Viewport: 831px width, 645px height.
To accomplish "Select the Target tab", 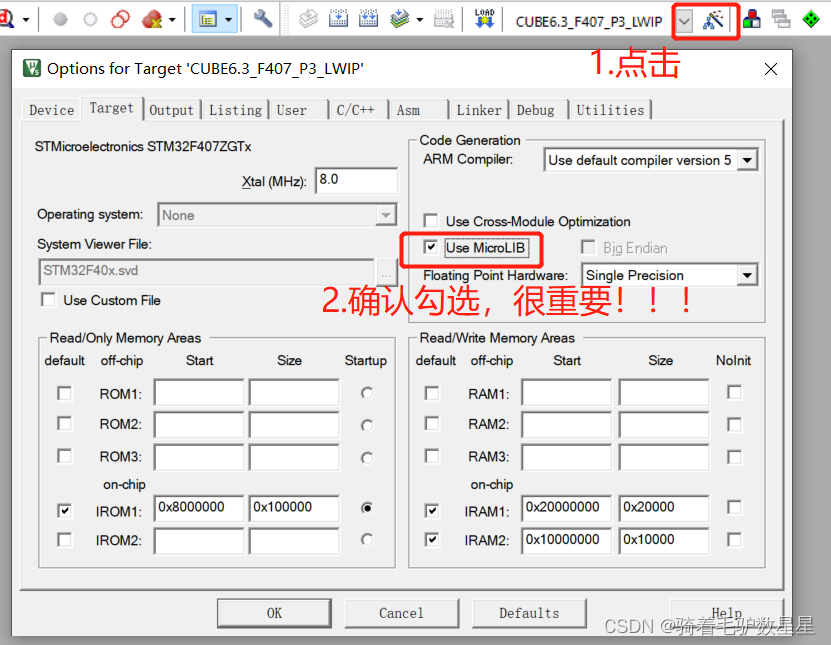I will click(111, 108).
